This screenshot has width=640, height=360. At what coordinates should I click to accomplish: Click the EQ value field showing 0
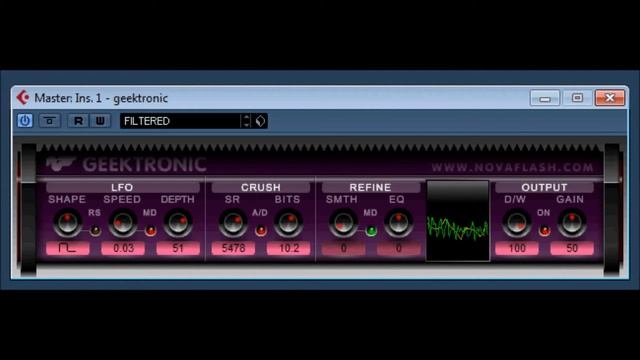398,248
